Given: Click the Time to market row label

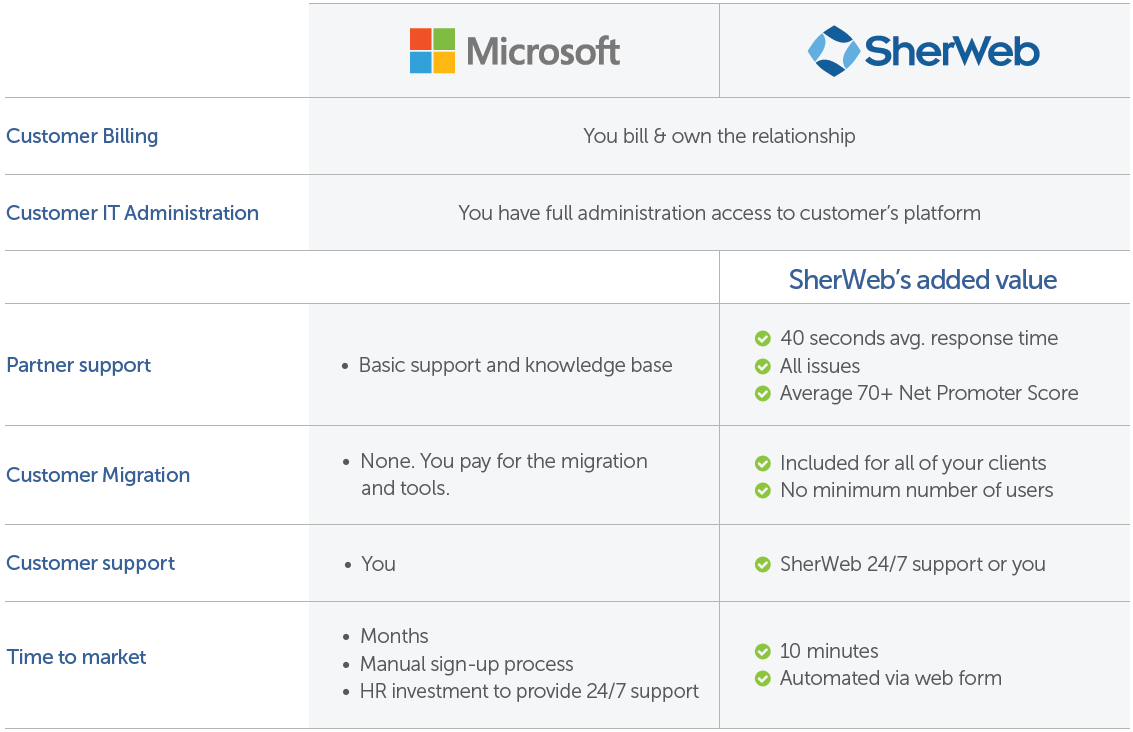Looking at the screenshot, I should (x=76, y=657).
